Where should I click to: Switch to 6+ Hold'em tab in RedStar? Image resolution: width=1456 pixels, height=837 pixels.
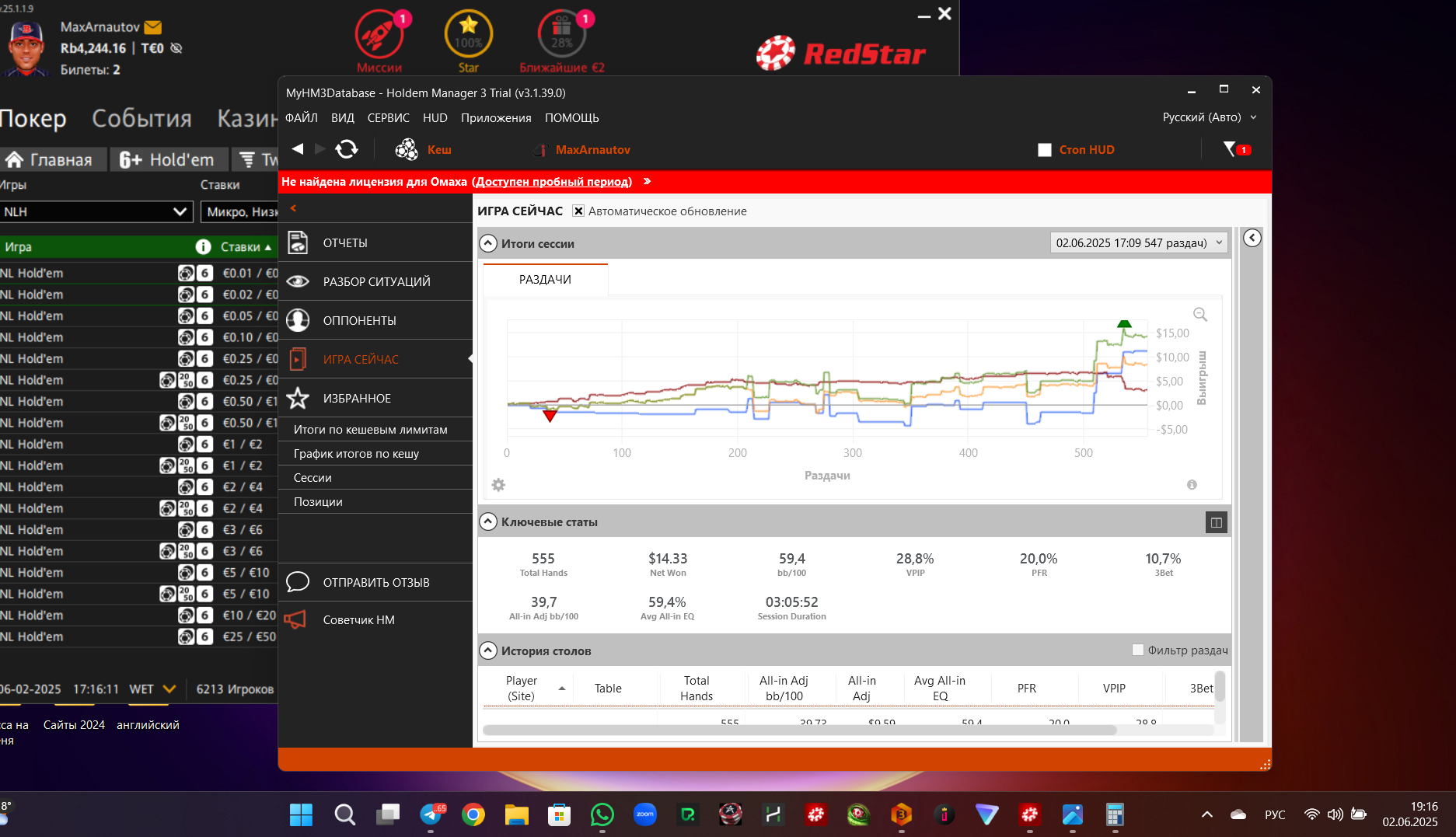(x=169, y=159)
